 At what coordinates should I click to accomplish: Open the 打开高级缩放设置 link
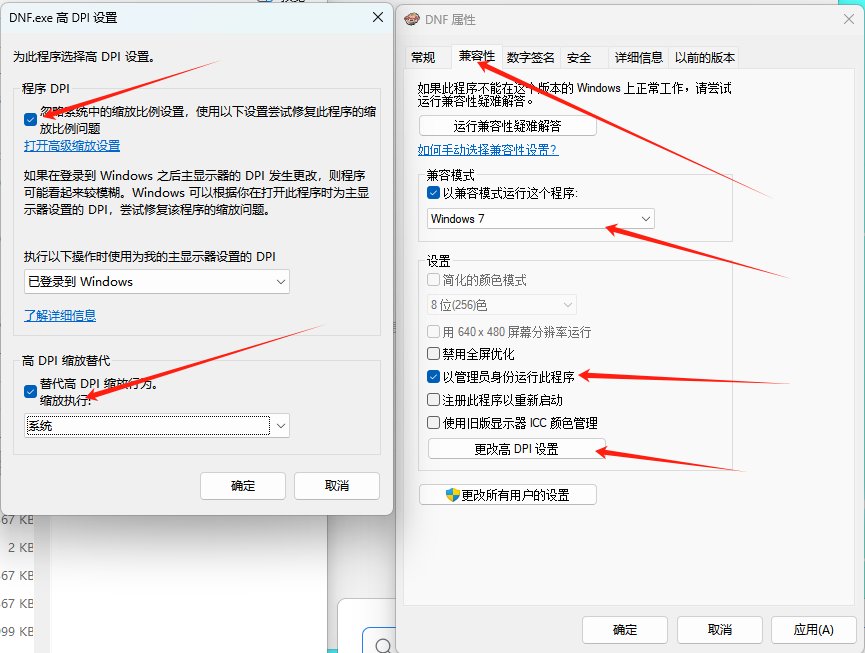[72, 146]
